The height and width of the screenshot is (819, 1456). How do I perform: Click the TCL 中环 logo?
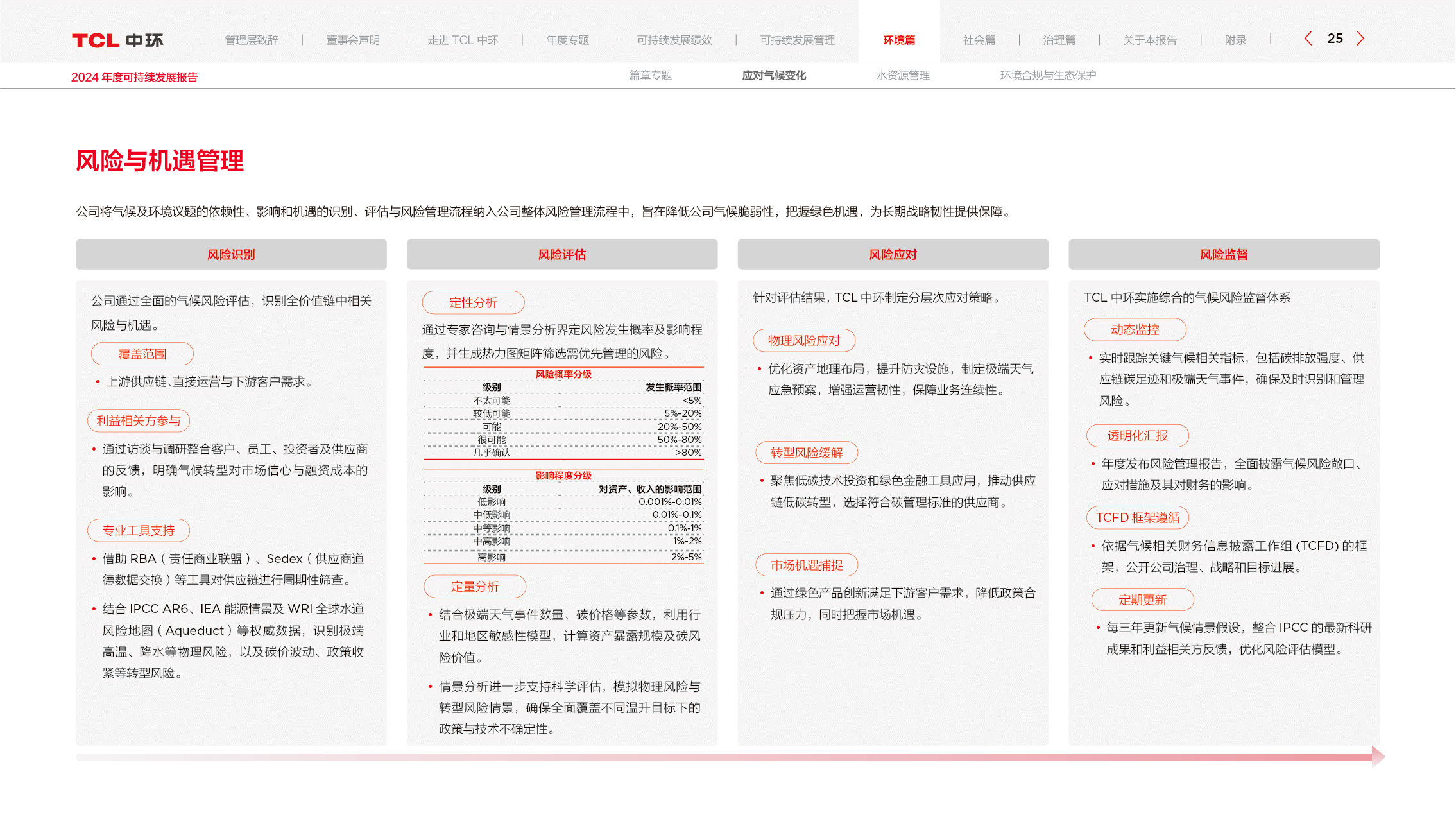pos(117,40)
